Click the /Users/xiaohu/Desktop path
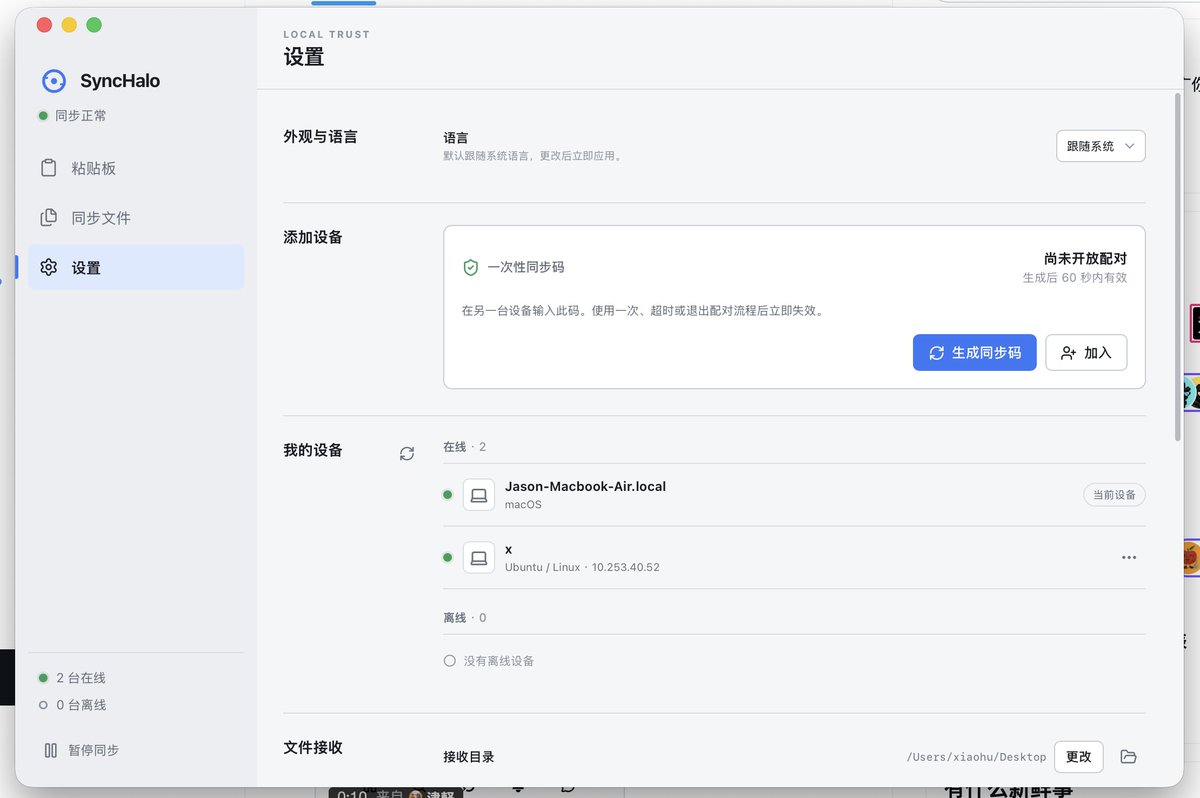The image size is (1200, 798). pos(976,757)
